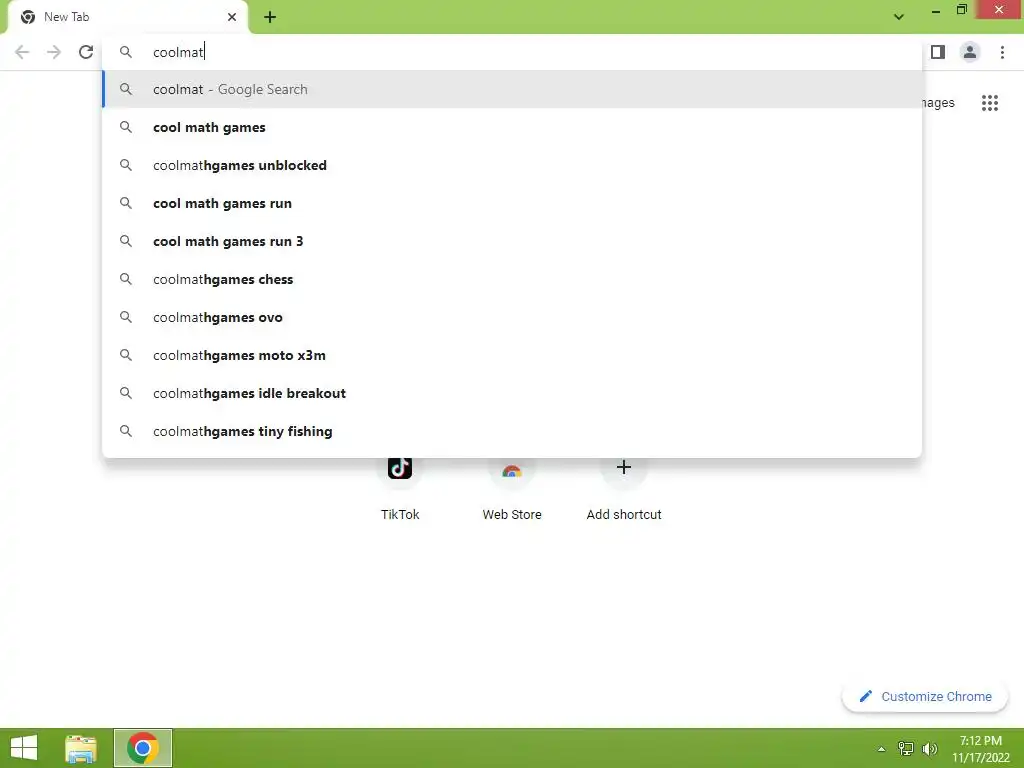Select the New Tab tab
The width and height of the screenshot is (1024, 768).
[x=127, y=18]
